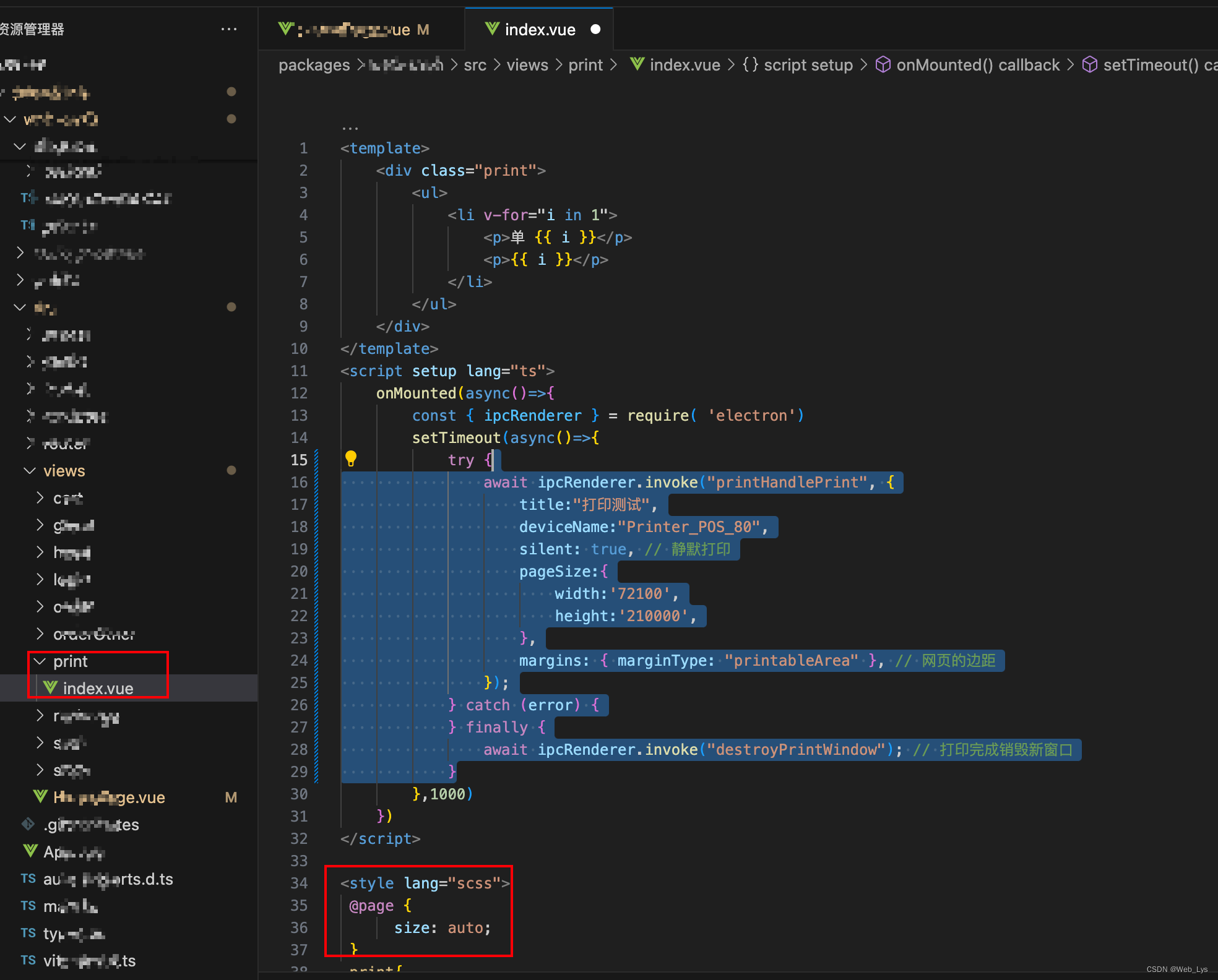
Task: Click line number 15 in the gutter
Action: point(299,460)
